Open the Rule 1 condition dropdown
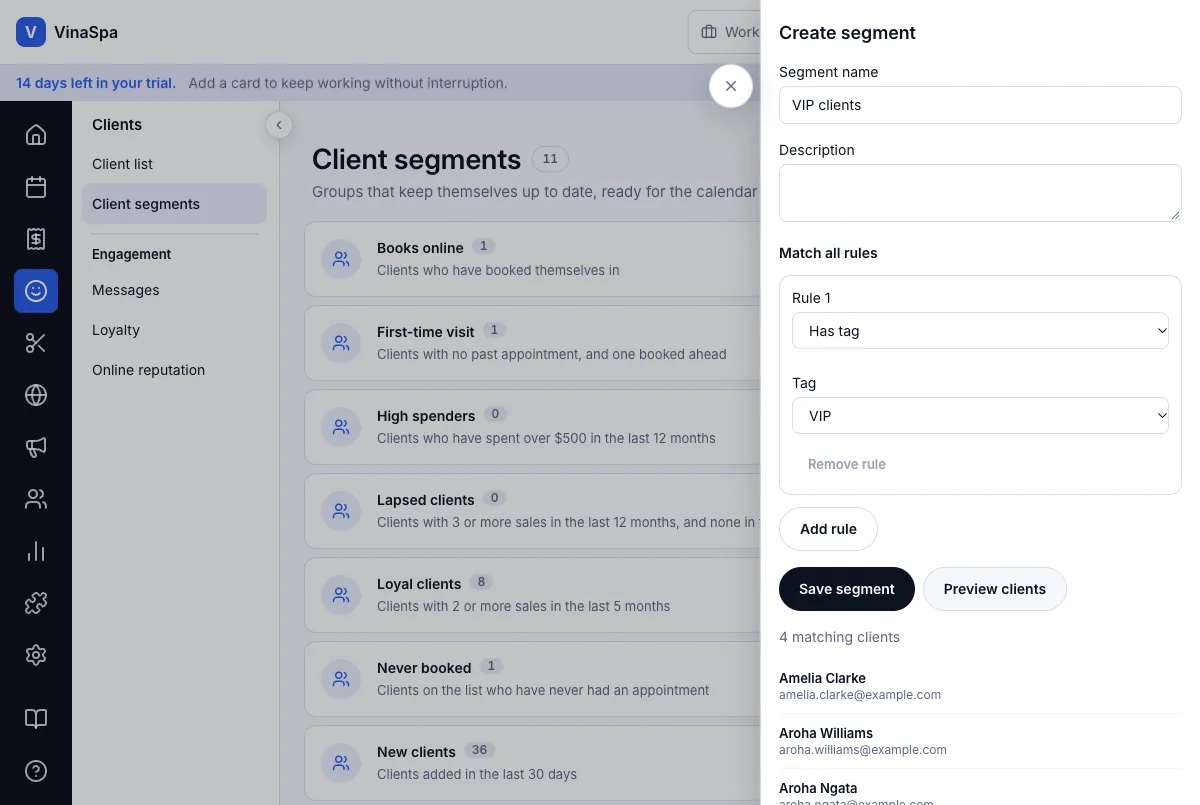Viewport: 1200px width, 805px height. pos(980,331)
